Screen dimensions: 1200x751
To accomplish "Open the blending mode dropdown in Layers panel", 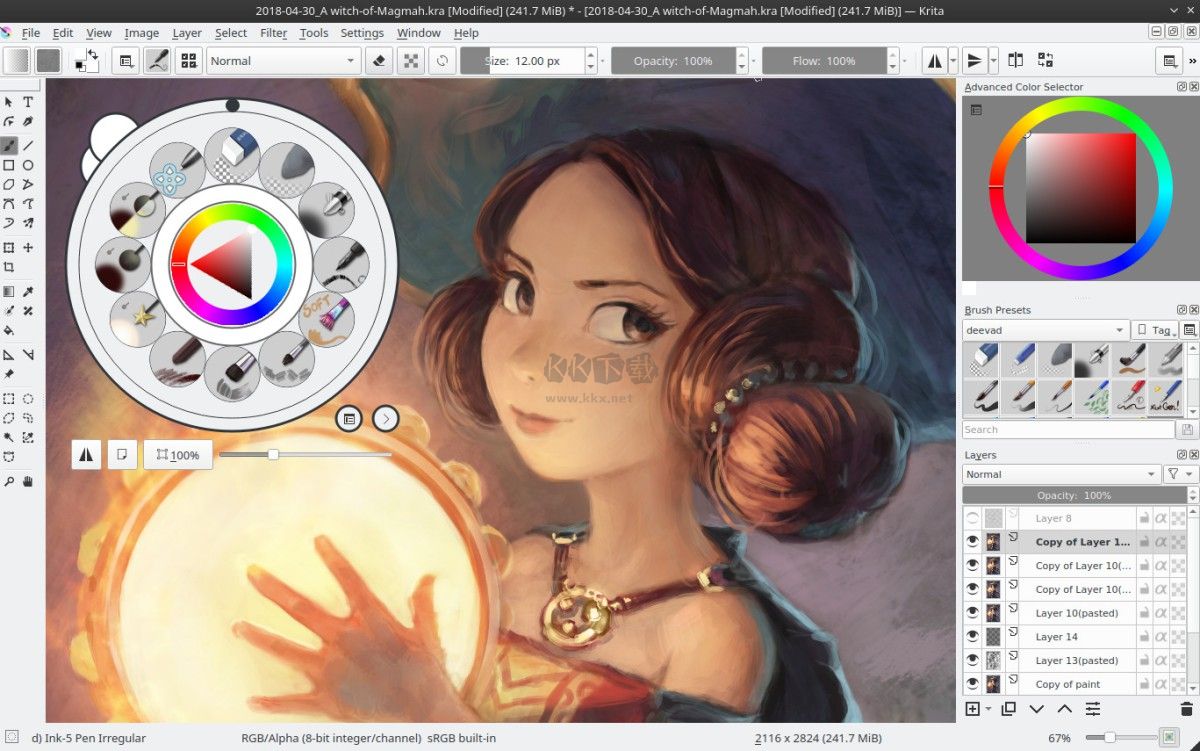I will click(x=1060, y=474).
